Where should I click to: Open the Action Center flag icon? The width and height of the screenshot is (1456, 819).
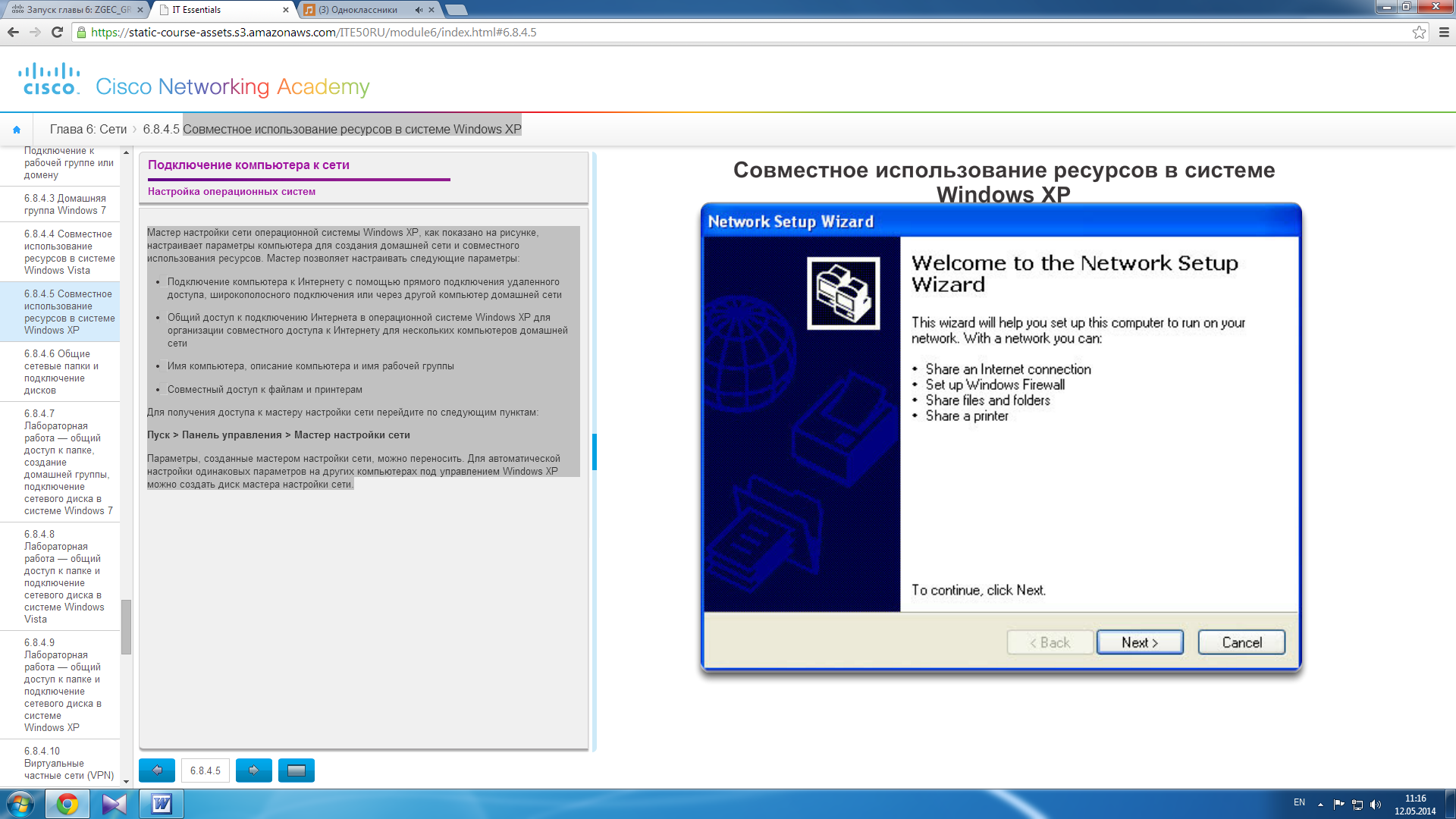1338,805
